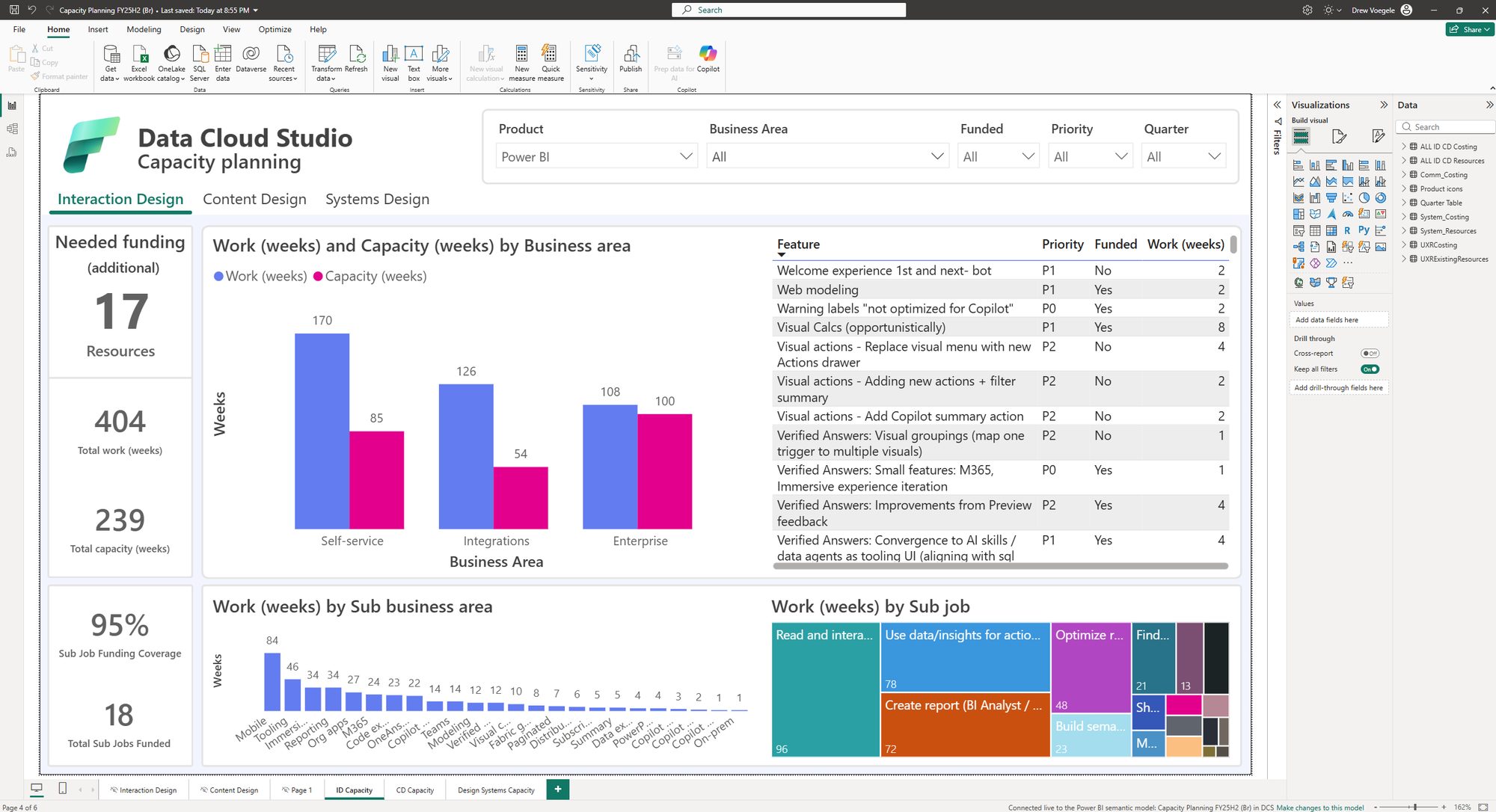This screenshot has height=812, width=1496.
Task: Select the pie chart visualization icon
Action: point(1364,198)
